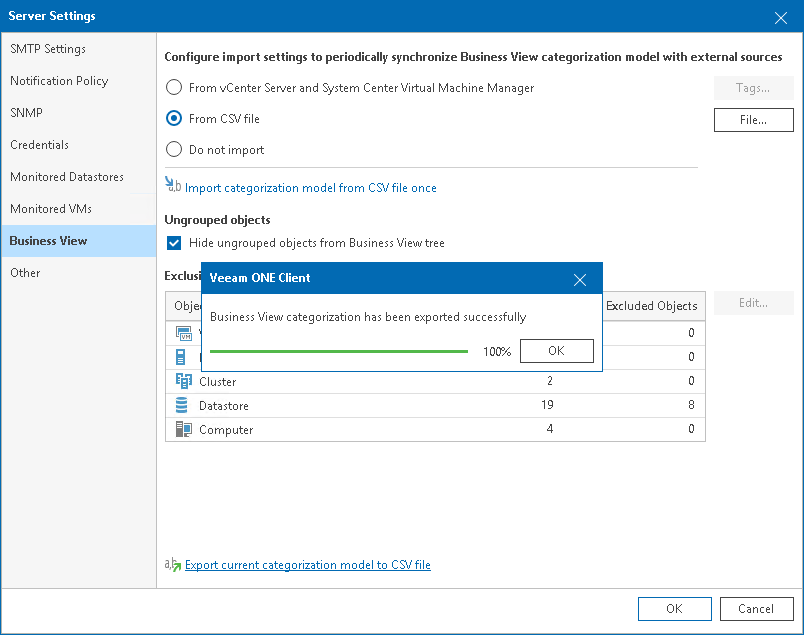Go to the Notification Policy section

pyautogui.click(x=59, y=81)
